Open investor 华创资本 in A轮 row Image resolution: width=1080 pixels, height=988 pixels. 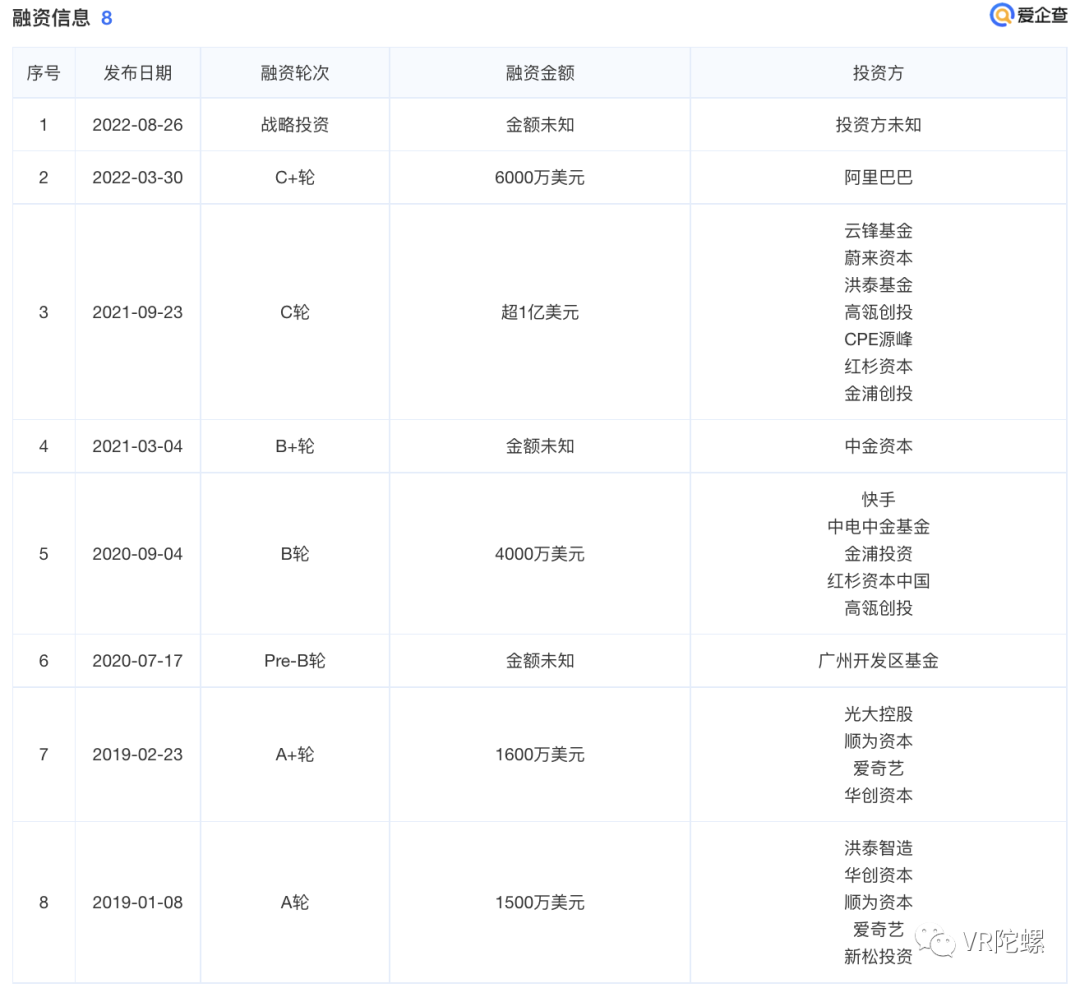[x=878, y=875]
